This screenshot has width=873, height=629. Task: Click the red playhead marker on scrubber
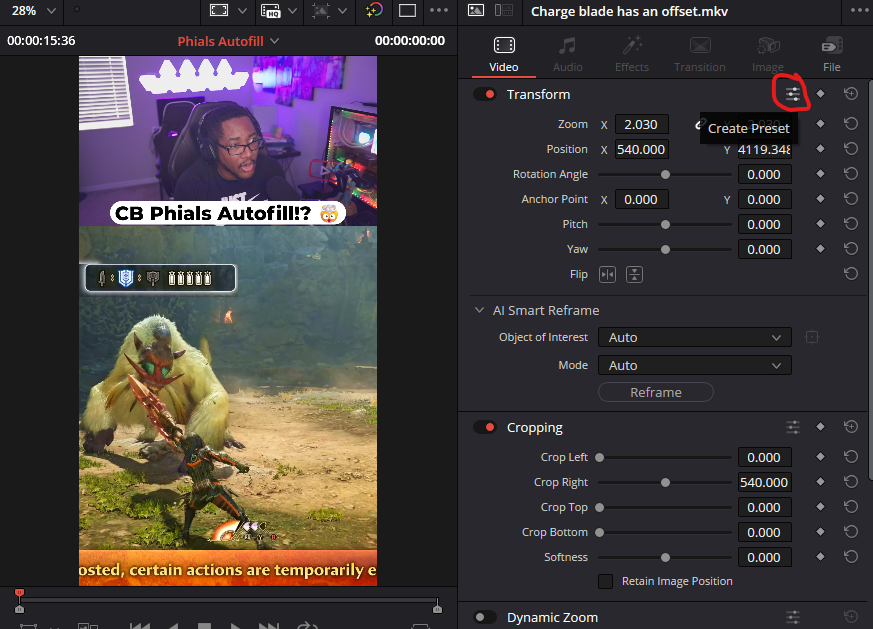click(x=19, y=594)
